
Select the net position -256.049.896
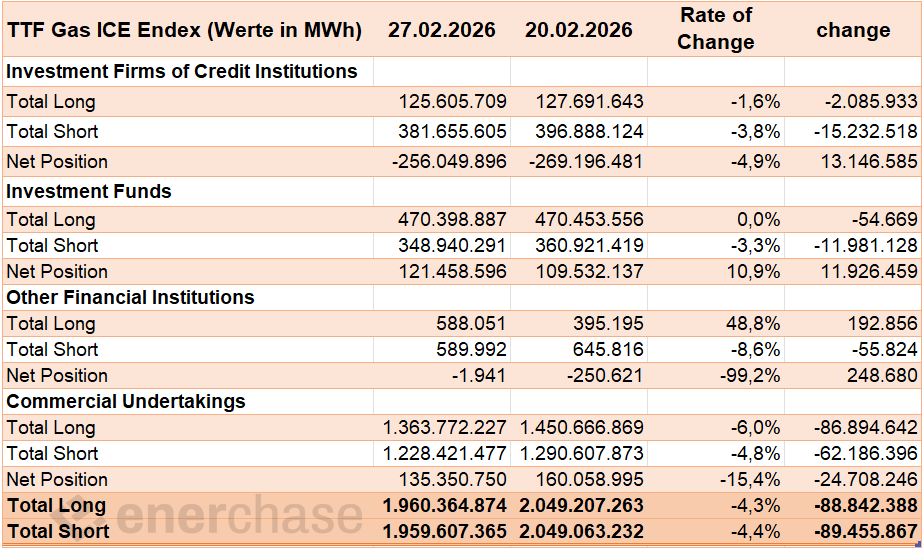tap(449, 161)
